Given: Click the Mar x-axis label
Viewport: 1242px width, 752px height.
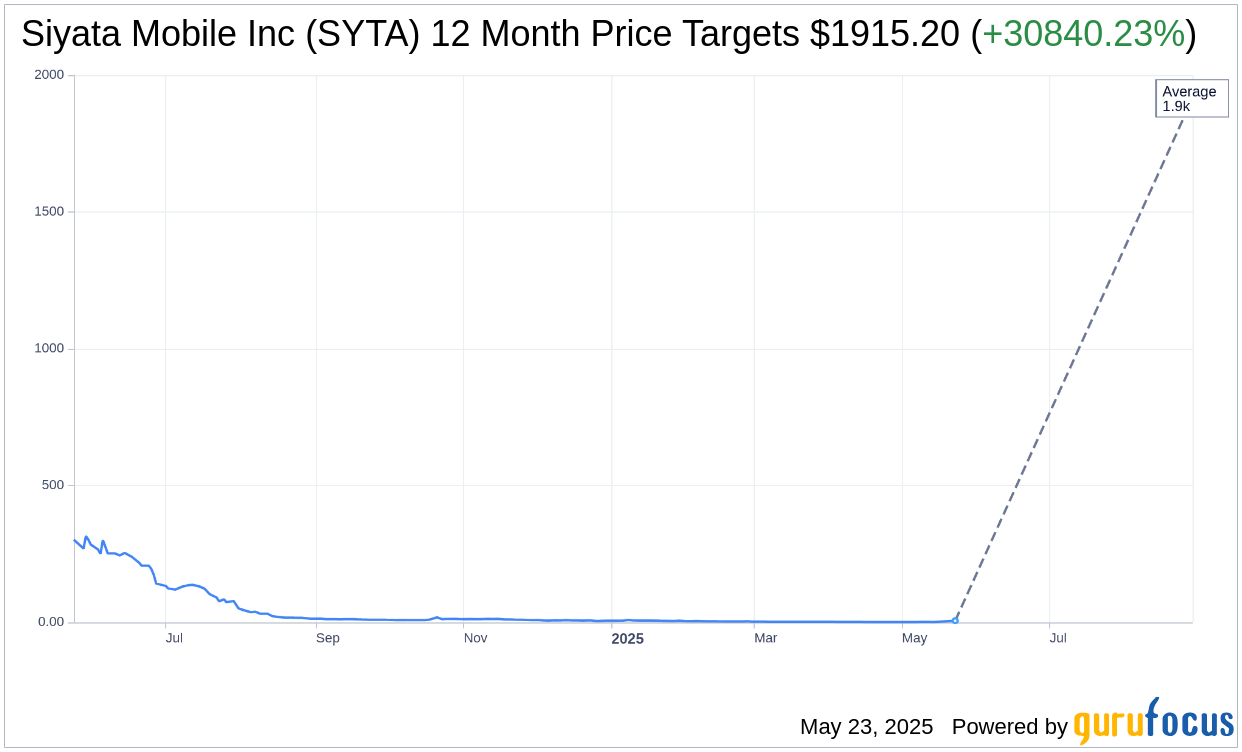Looking at the screenshot, I should [x=765, y=638].
